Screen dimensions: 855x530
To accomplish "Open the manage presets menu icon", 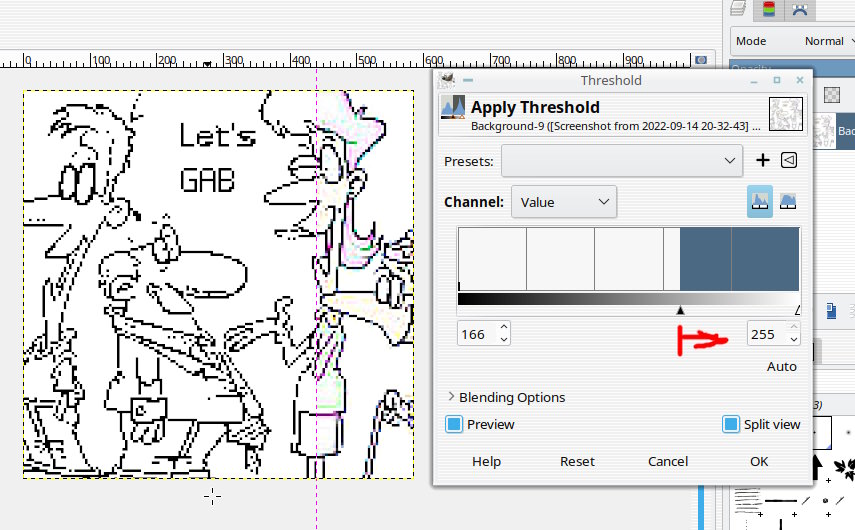I will tap(788, 160).
